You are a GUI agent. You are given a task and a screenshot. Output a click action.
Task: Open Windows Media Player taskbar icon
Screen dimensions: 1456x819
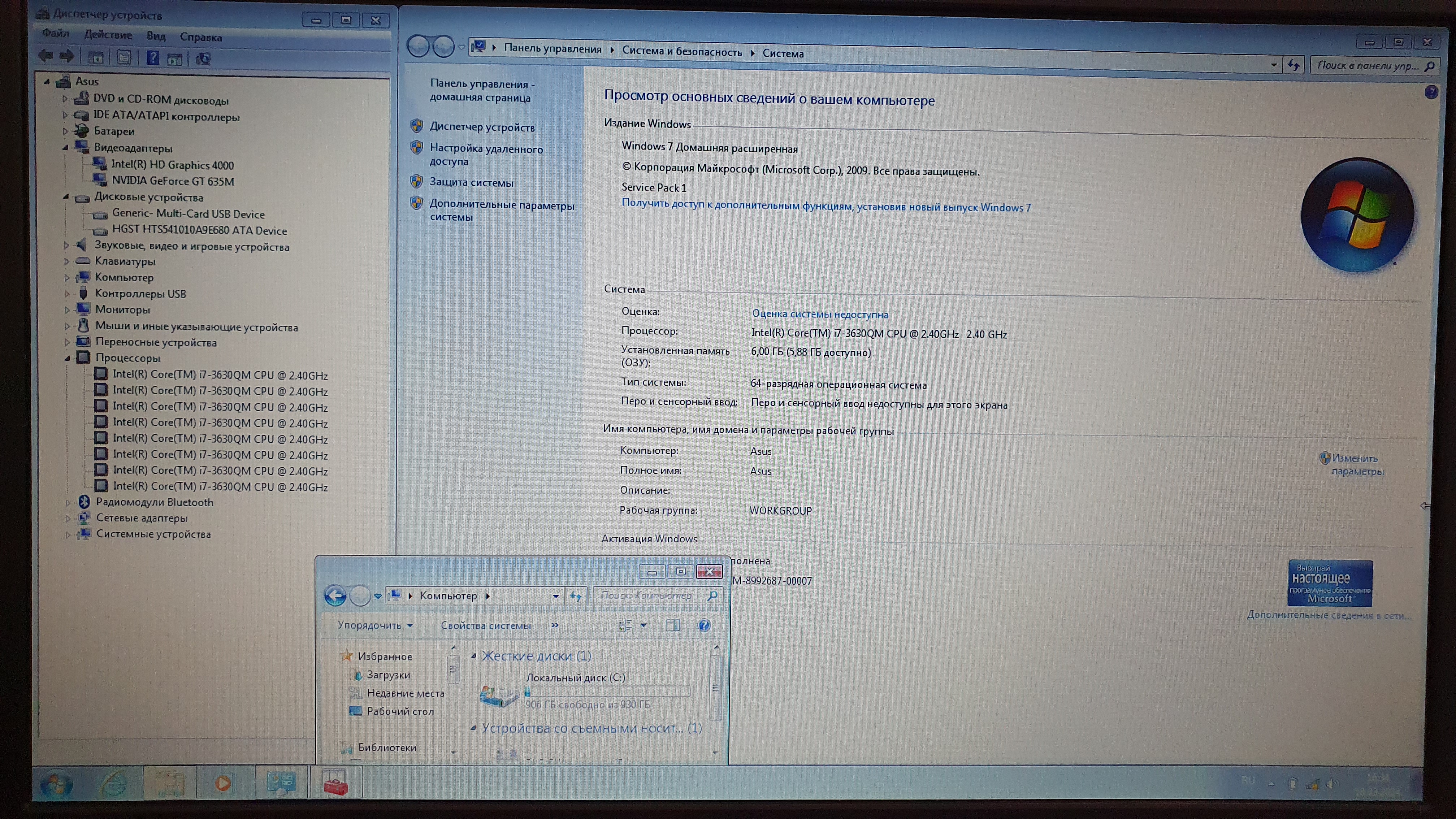coord(223,783)
